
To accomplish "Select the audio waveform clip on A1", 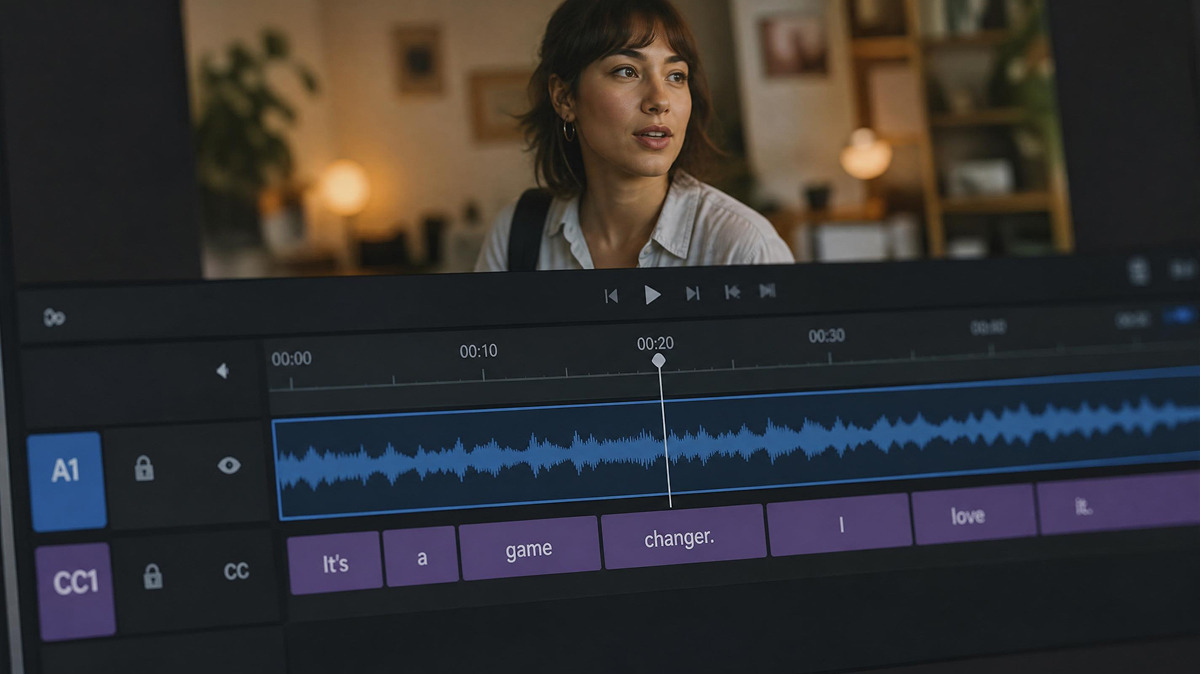I will point(737,443).
